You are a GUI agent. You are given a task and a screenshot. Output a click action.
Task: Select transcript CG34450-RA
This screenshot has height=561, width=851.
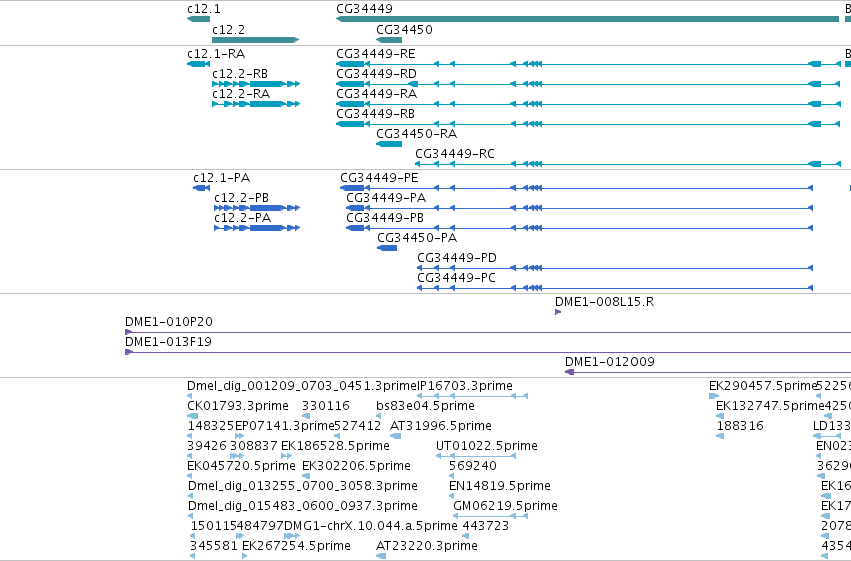pos(389,144)
